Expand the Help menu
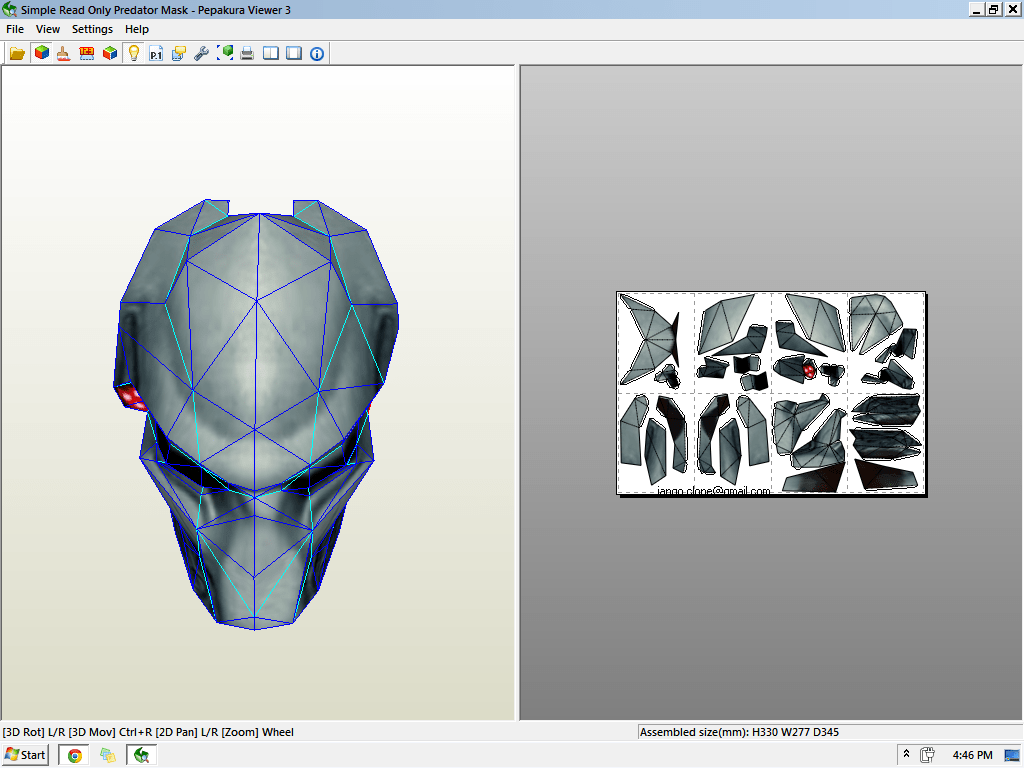Image resolution: width=1024 pixels, height=768 pixels. 137,29
